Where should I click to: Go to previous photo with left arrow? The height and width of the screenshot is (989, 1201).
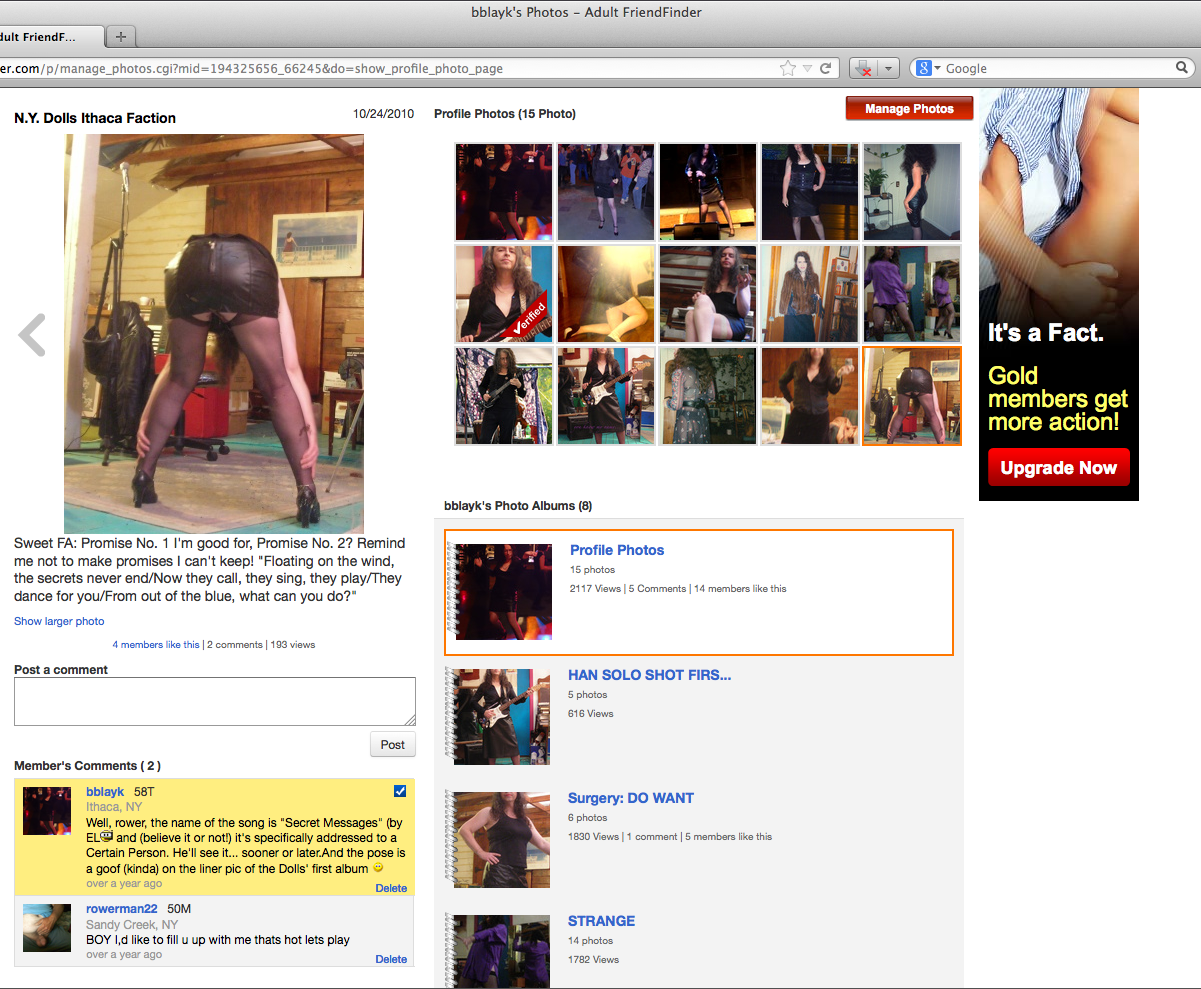[32, 335]
